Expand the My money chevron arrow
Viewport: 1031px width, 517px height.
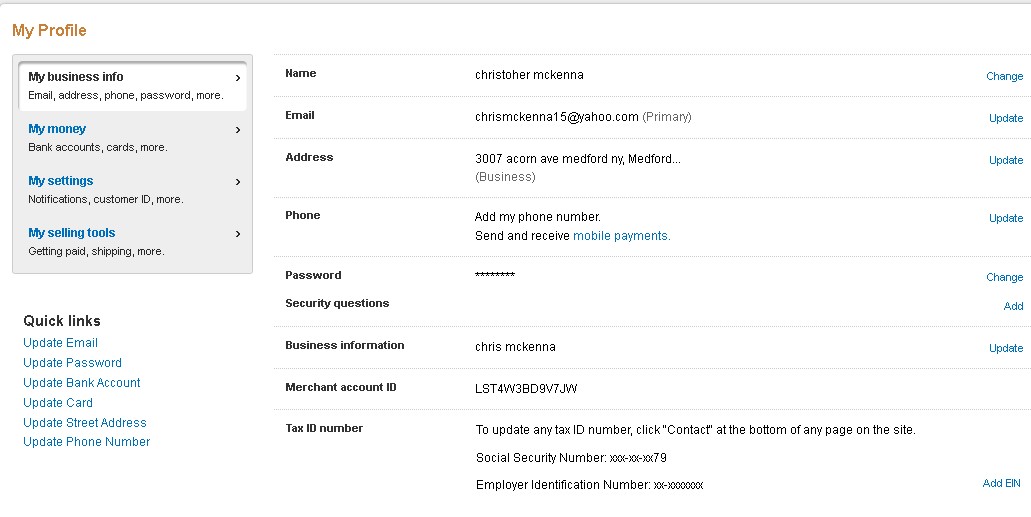[x=238, y=129]
